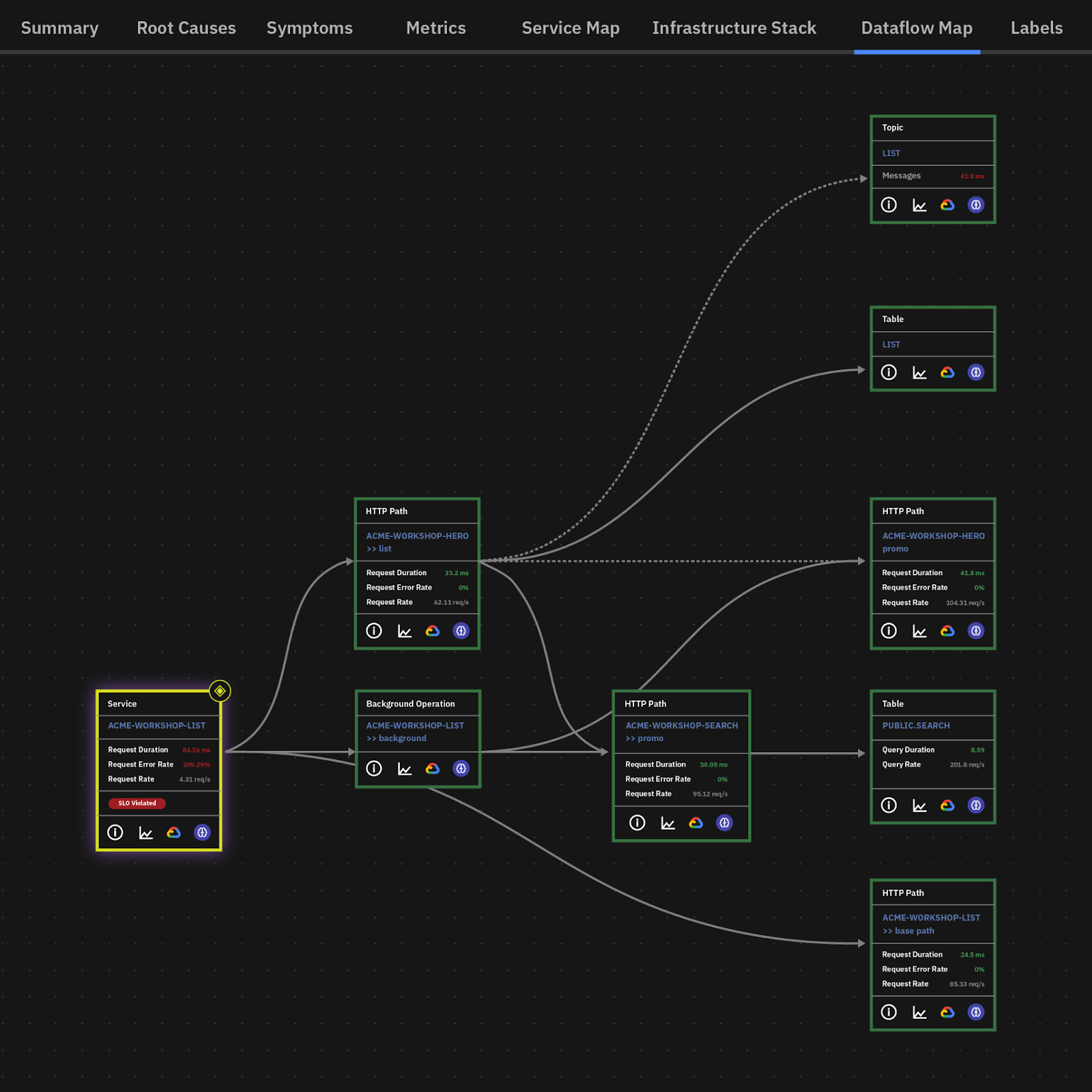Open info icon on ACME-WORKSHOP-LIST service card
This screenshot has width=1092, height=1092.
[115, 832]
